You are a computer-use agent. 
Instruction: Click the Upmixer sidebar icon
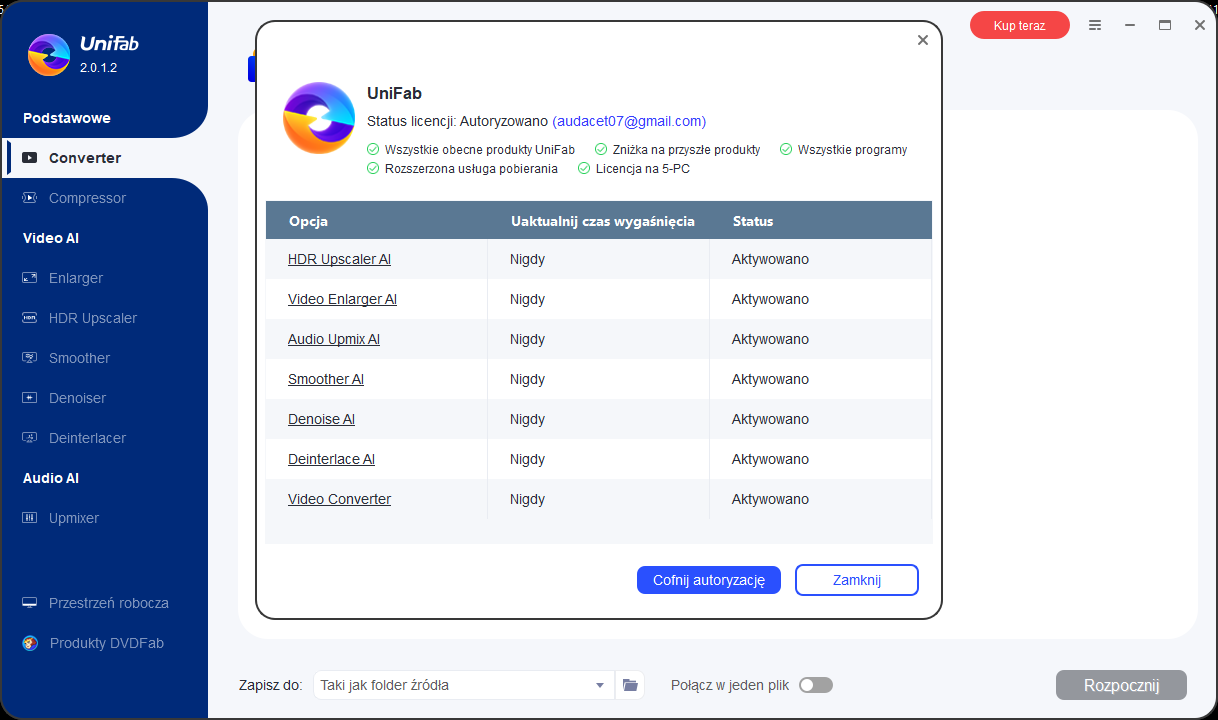(30, 518)
